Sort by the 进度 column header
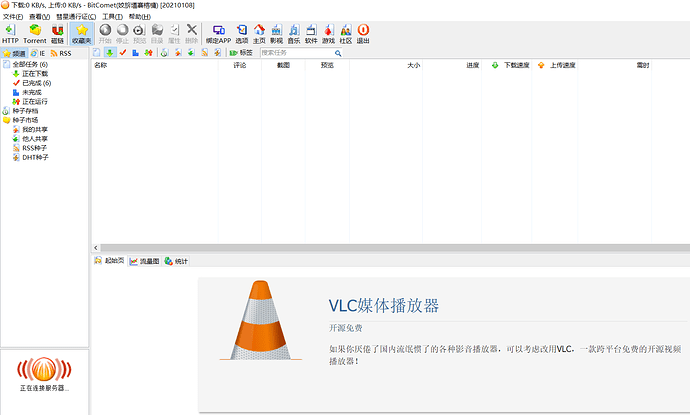Viewport: 690px width, 415px height. click(452, 65)
